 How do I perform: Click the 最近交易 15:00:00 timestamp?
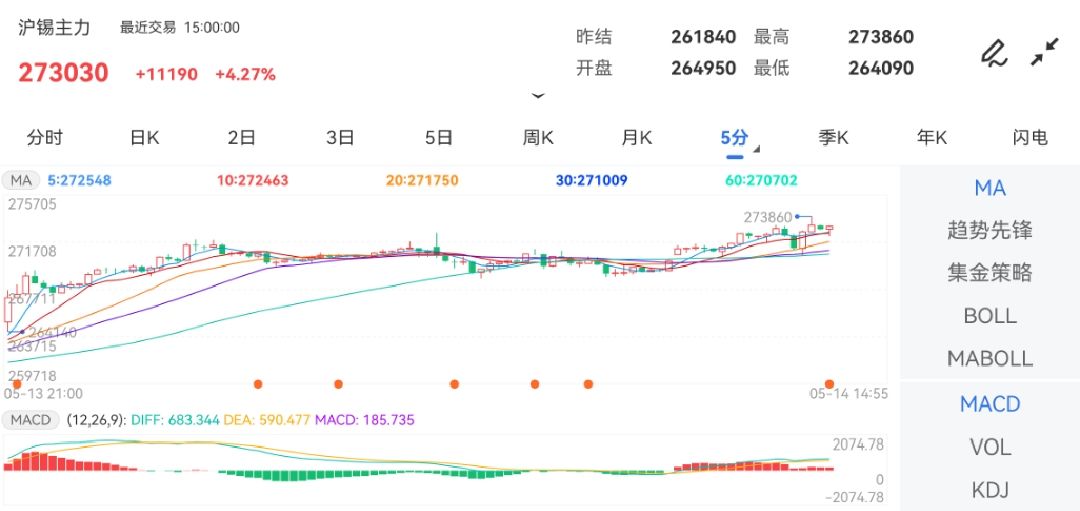pyautogui.click(x=180, y=28)
